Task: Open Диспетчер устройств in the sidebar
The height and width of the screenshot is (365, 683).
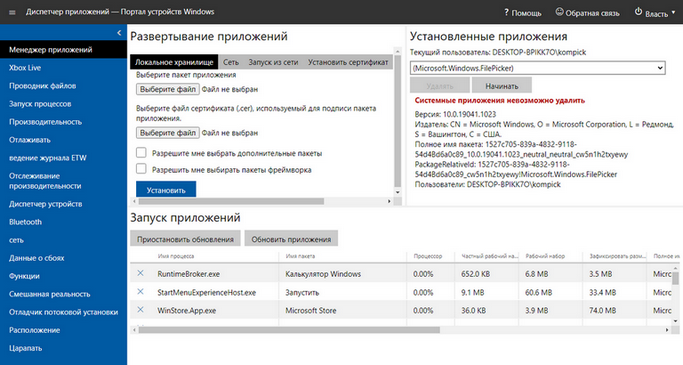Action: tap(63, 204)
